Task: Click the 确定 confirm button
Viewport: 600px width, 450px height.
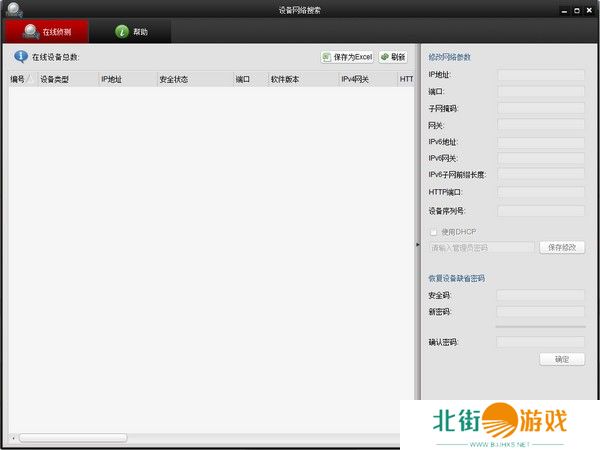Action: pos(562,359)
